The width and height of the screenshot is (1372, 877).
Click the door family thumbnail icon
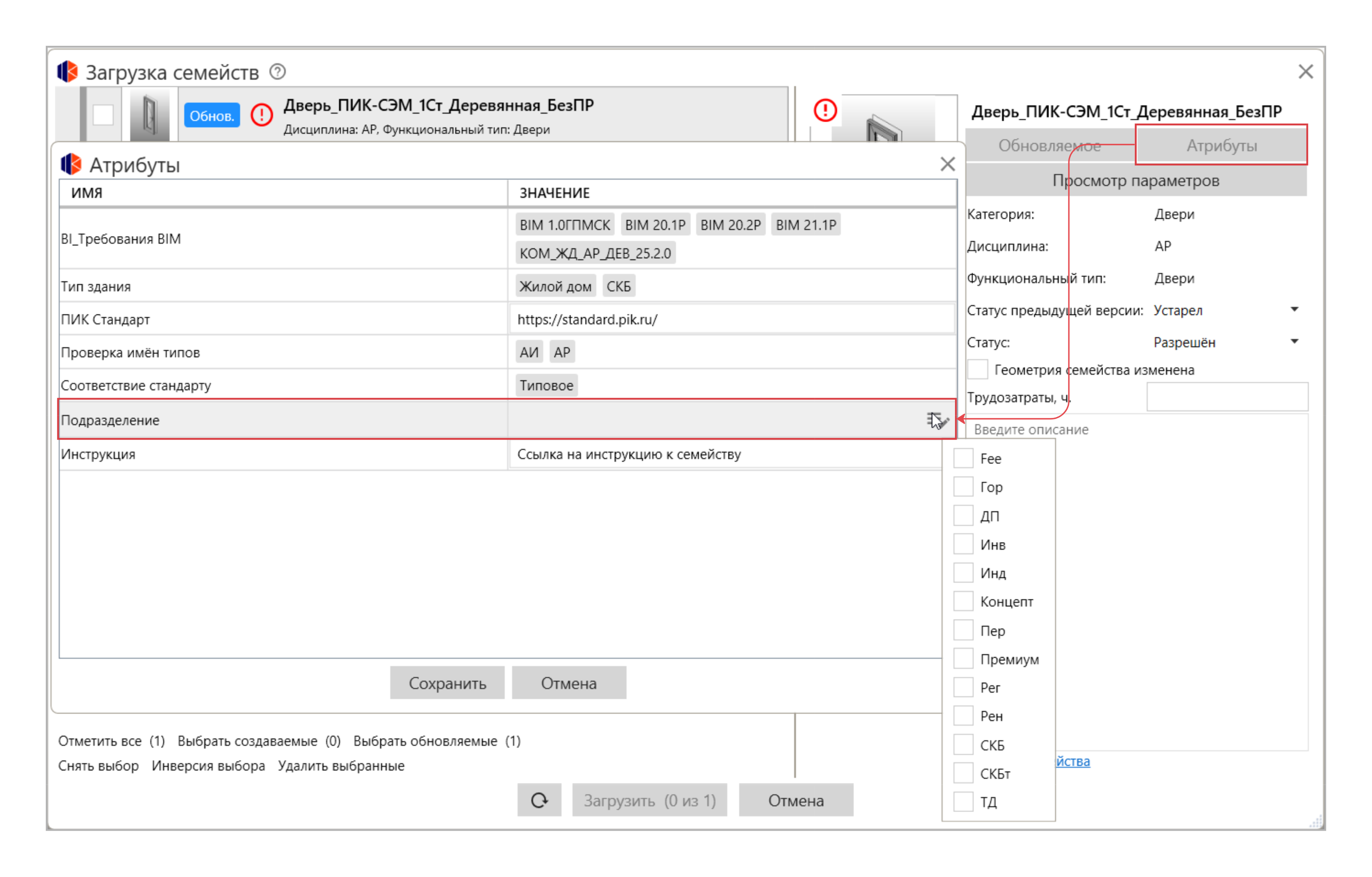tap(149, 115)
